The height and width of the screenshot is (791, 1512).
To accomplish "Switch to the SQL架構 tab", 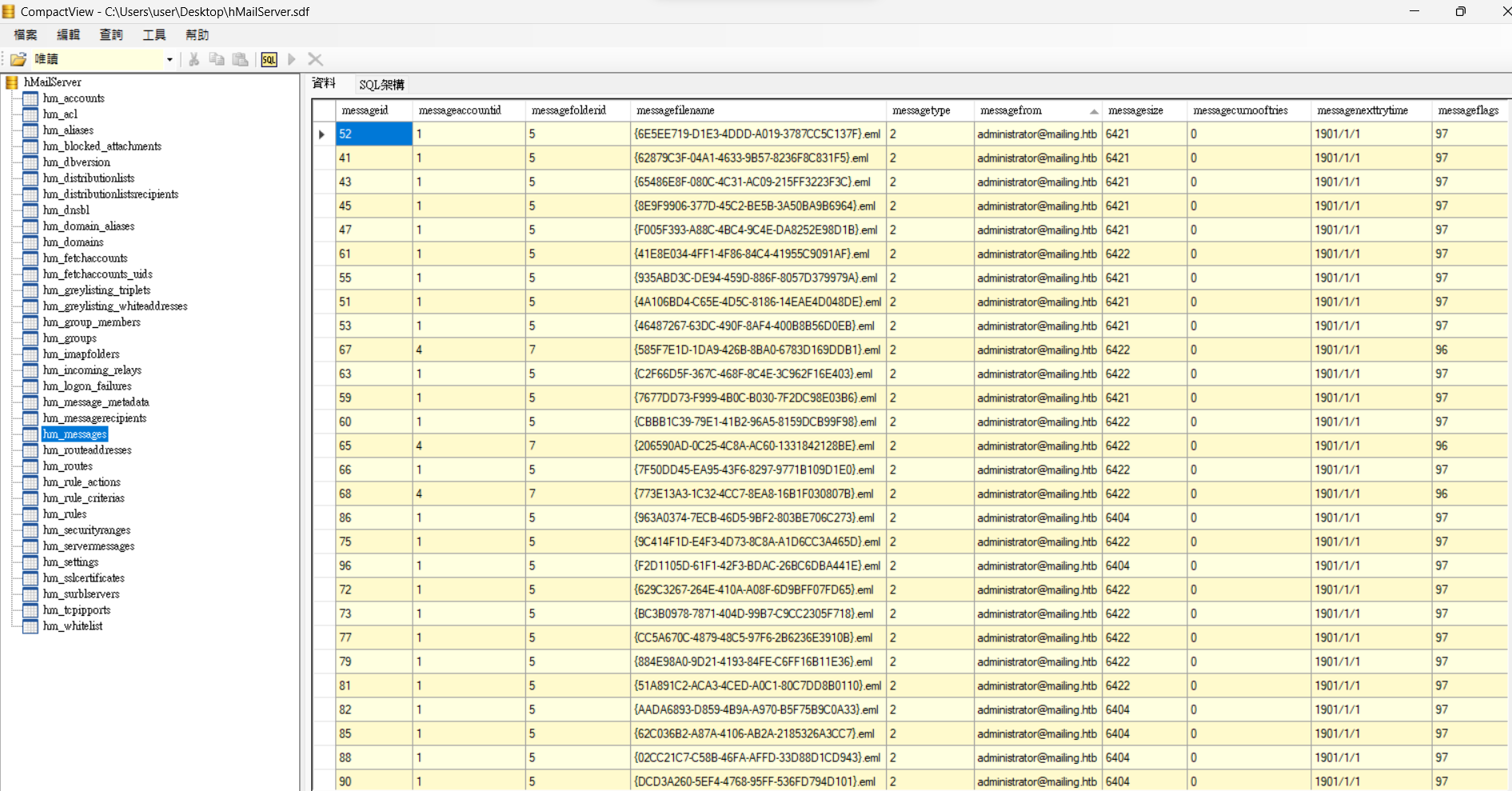I will coord(381,85).
